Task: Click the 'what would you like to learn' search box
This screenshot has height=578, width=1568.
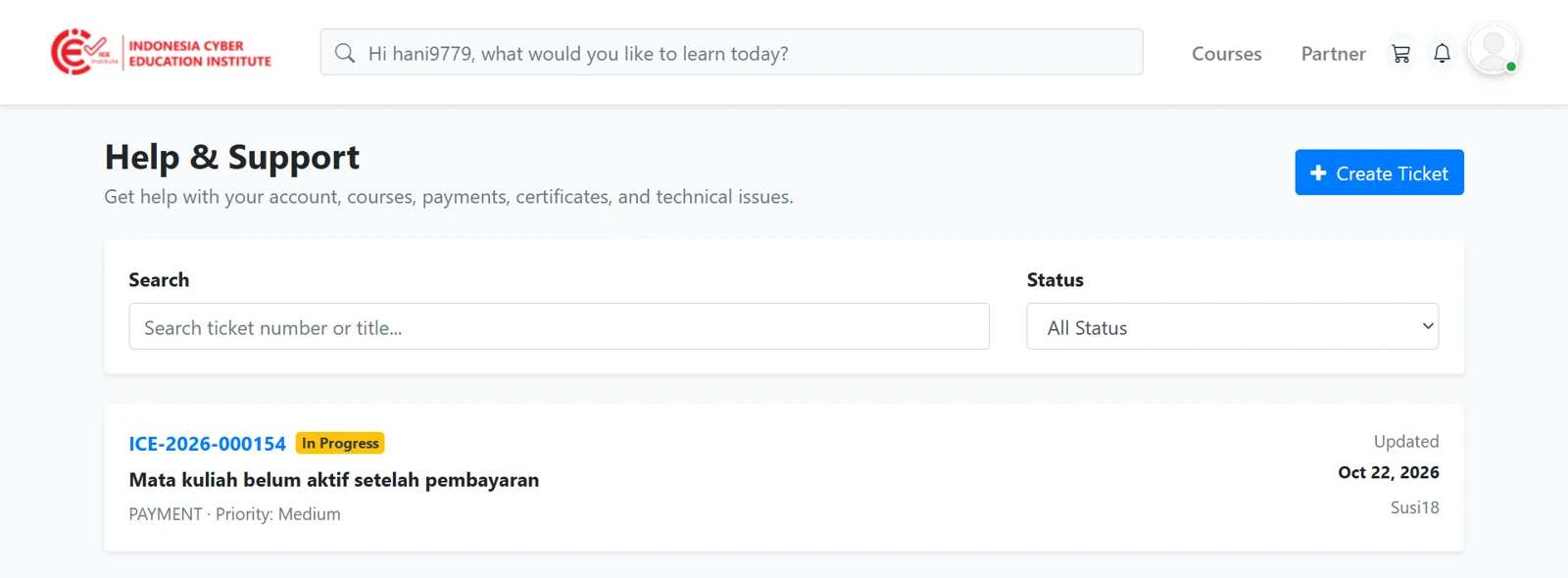Action: (731, 52)
